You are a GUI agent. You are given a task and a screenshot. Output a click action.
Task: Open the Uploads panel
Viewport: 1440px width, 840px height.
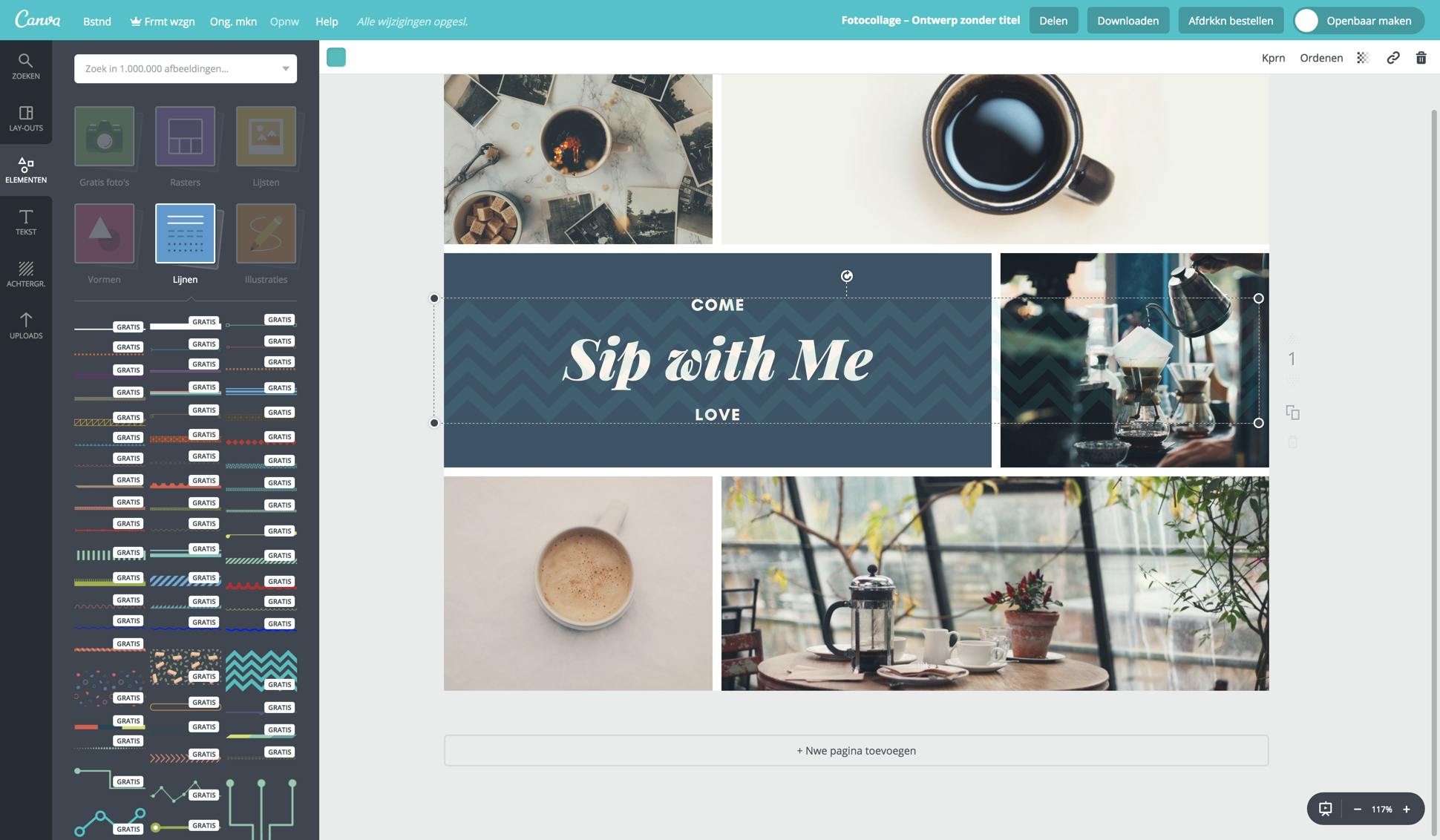(25, 326)
